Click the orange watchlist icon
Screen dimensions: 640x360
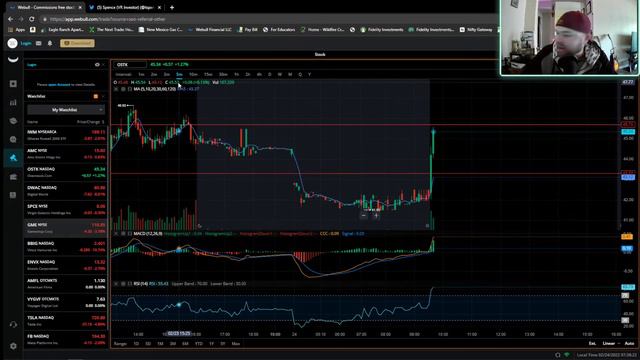coord(96,96)
